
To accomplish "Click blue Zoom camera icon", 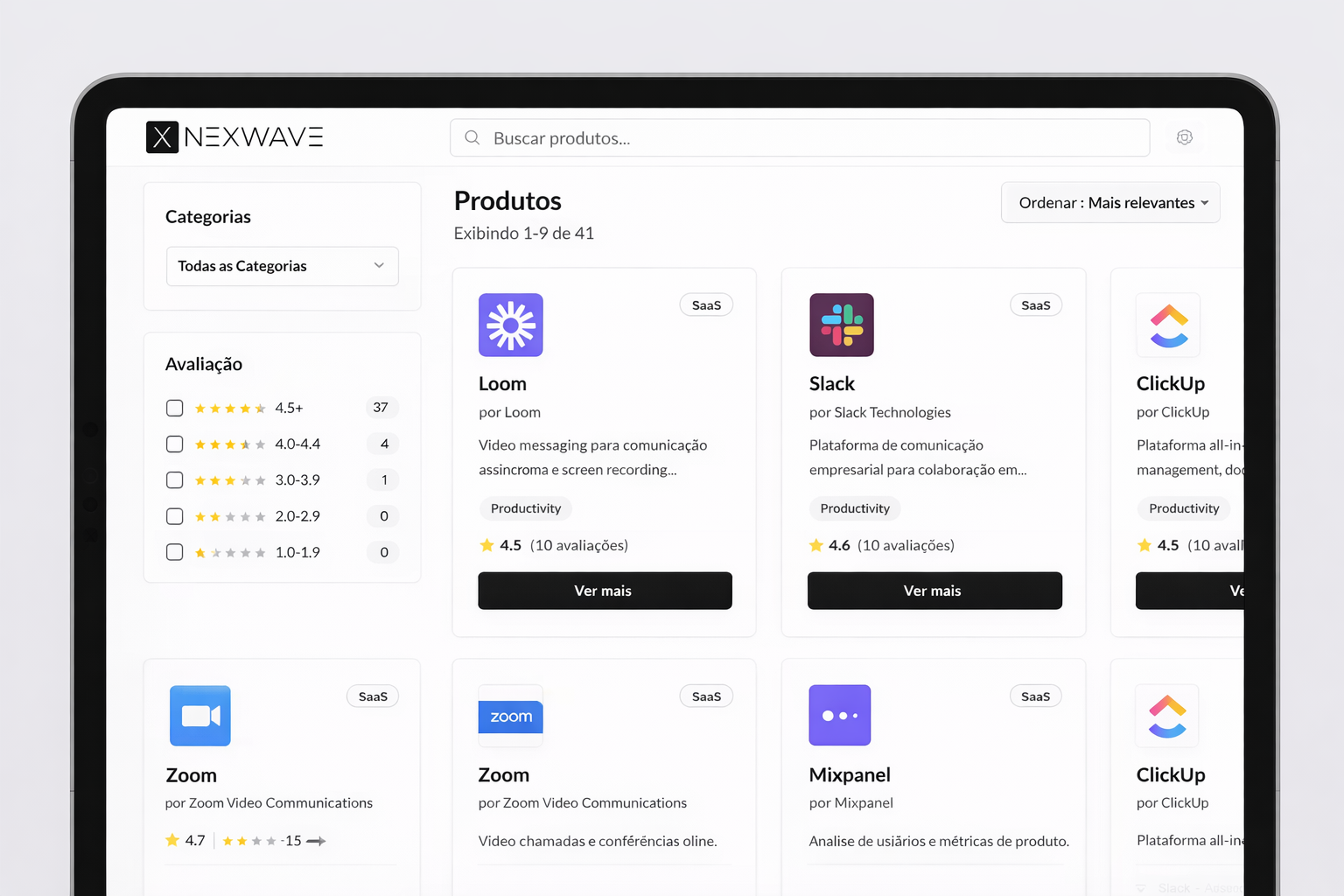I will point(200,716).
